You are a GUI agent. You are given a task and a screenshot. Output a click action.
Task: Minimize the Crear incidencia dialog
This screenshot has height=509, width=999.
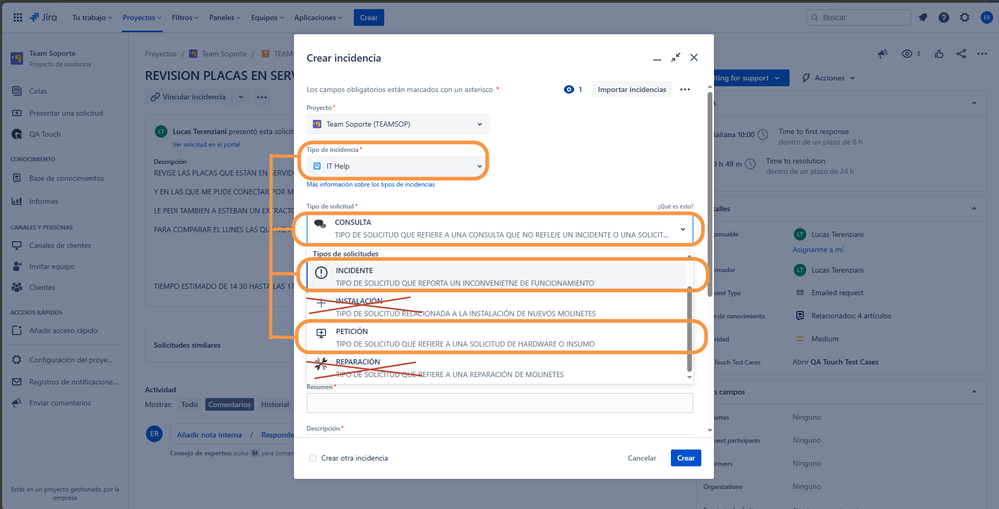point(657,58)
